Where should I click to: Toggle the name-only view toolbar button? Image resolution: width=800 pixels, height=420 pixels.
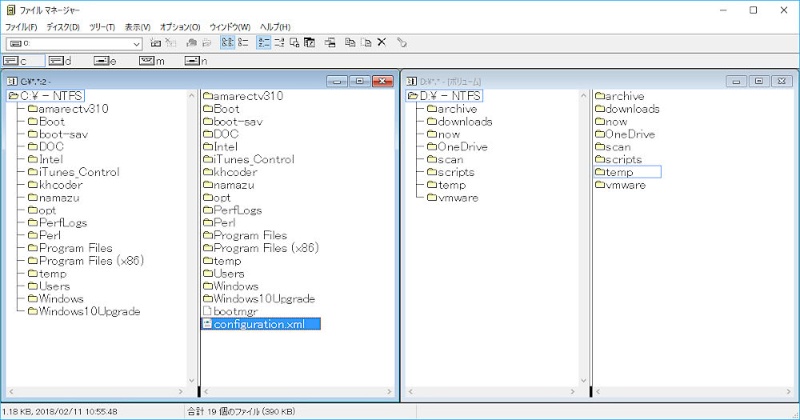226,43
